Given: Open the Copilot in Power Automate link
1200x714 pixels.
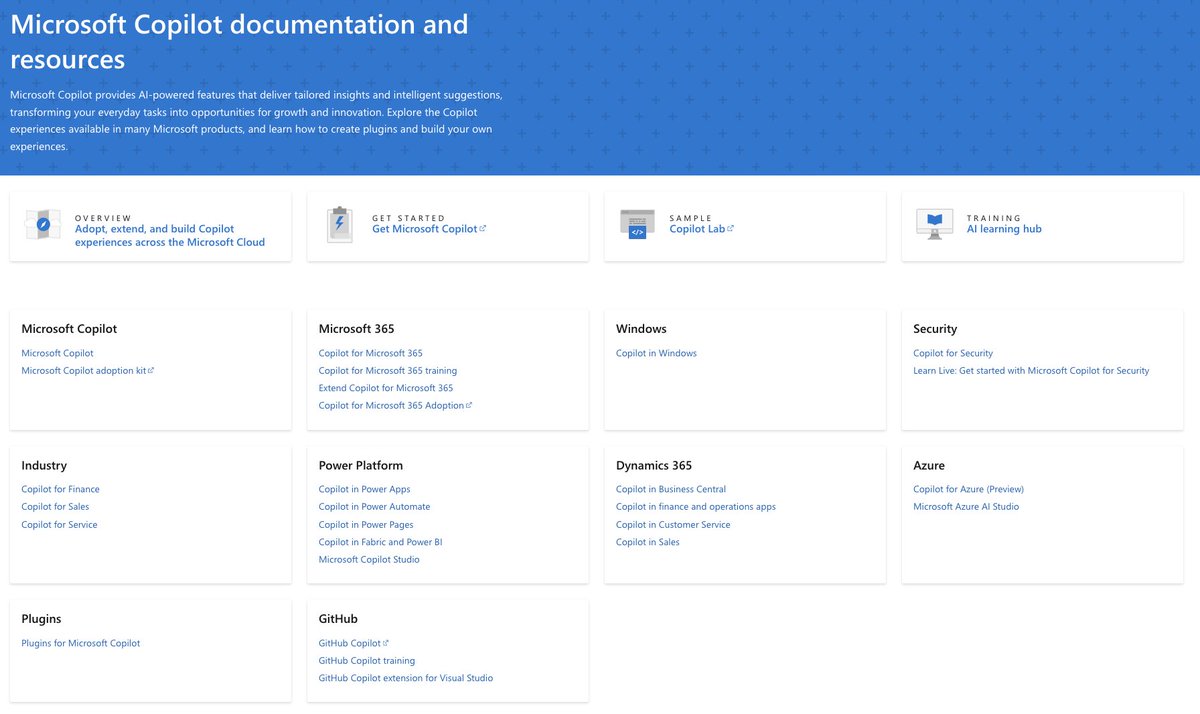Looking at the screenshot, I should tap(374, 507).
